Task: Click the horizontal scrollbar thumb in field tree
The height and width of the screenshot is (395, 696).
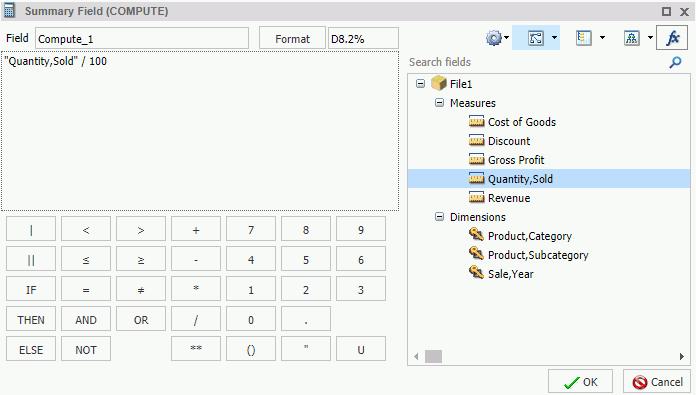Action: coord(434,356)
